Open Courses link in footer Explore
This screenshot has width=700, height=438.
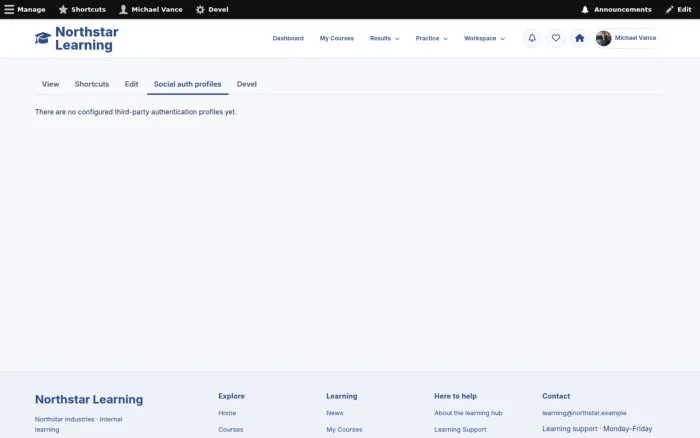(231, 430)
